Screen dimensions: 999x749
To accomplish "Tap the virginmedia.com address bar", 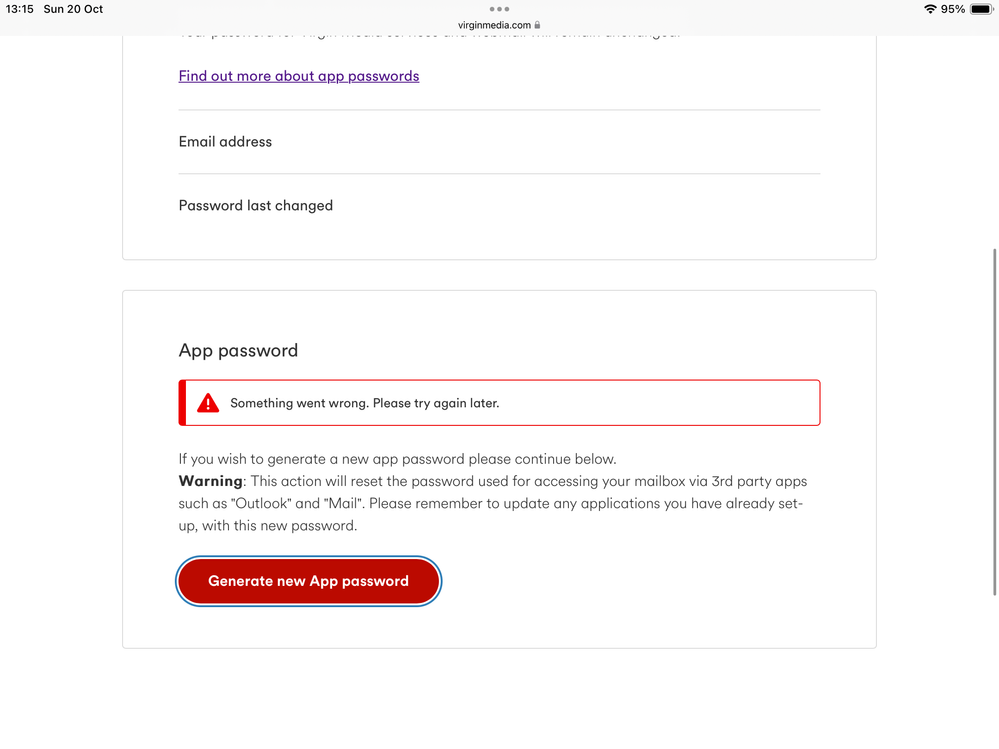I will tap(499, 25).
